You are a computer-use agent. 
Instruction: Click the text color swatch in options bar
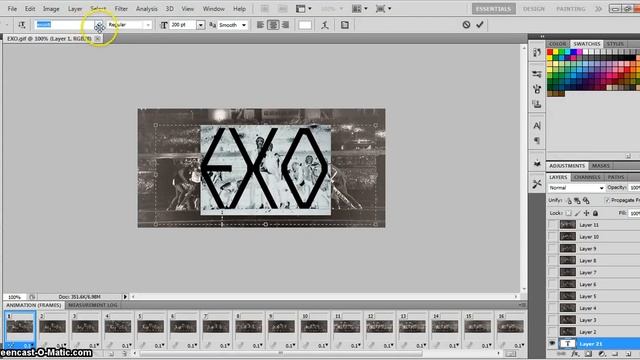tap(305, 25)
